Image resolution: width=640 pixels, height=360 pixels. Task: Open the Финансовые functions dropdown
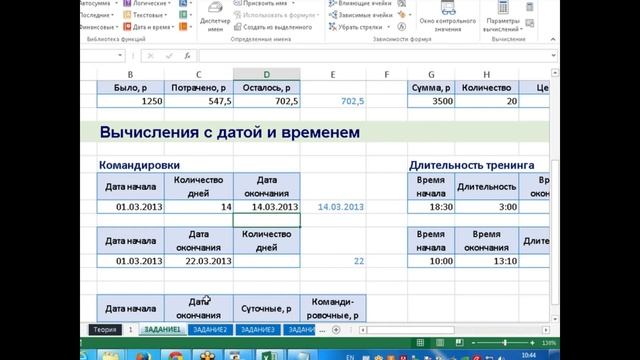click(99, 27)
